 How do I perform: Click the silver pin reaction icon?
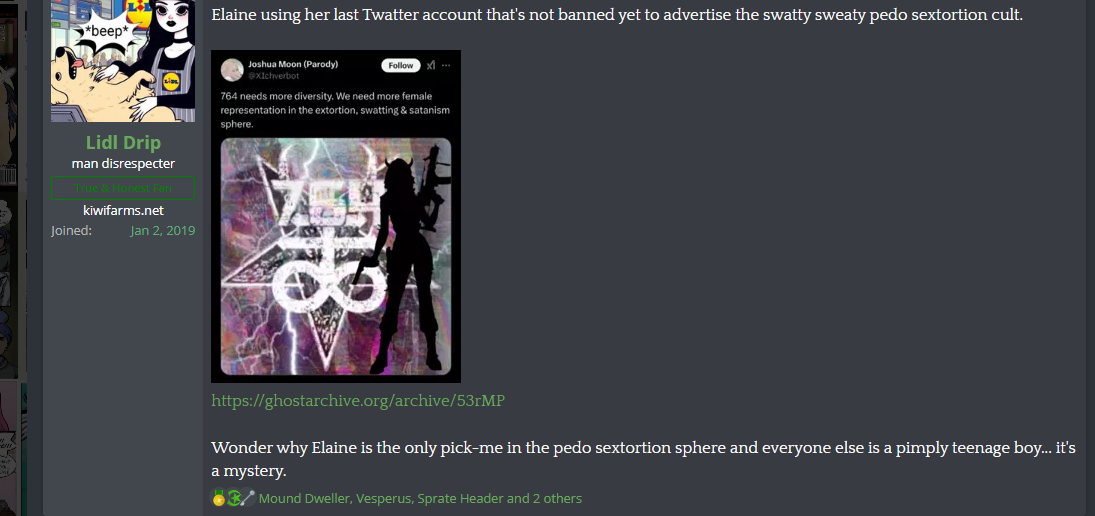tap(247, 499)
